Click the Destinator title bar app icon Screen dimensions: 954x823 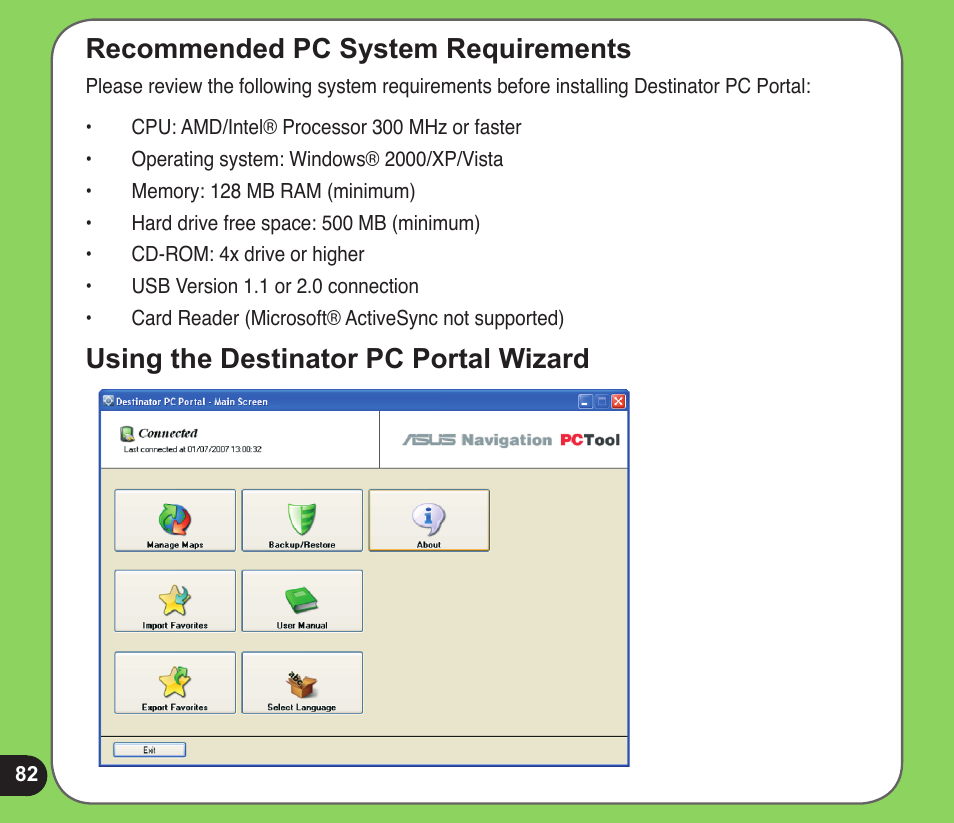click(x=108, y=401)
